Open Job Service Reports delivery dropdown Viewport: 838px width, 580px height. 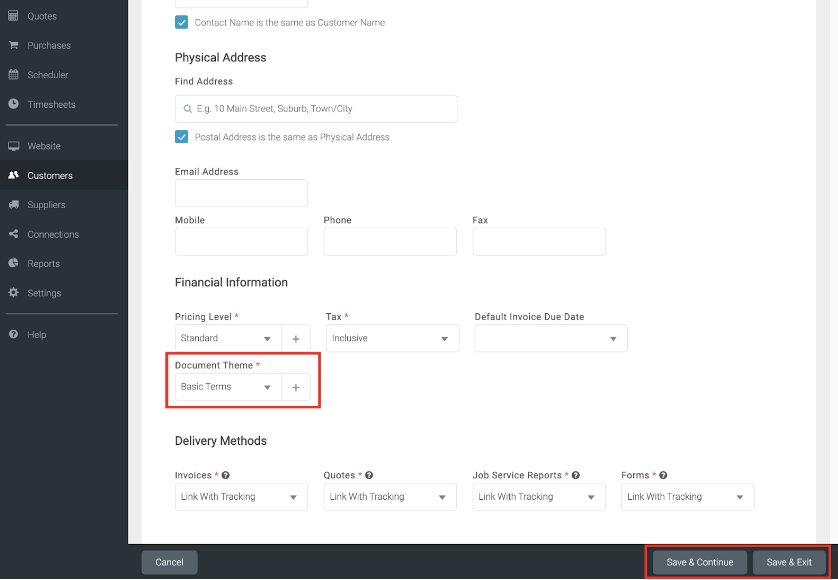click(539, 497)
